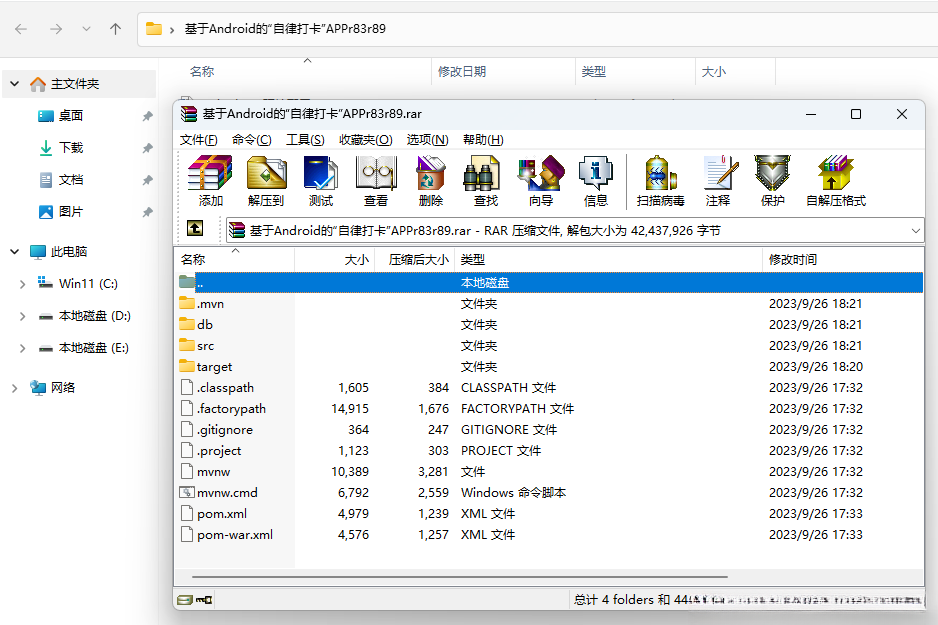
Task: Select the .classpath file
Action: click(x=549, y=388)
